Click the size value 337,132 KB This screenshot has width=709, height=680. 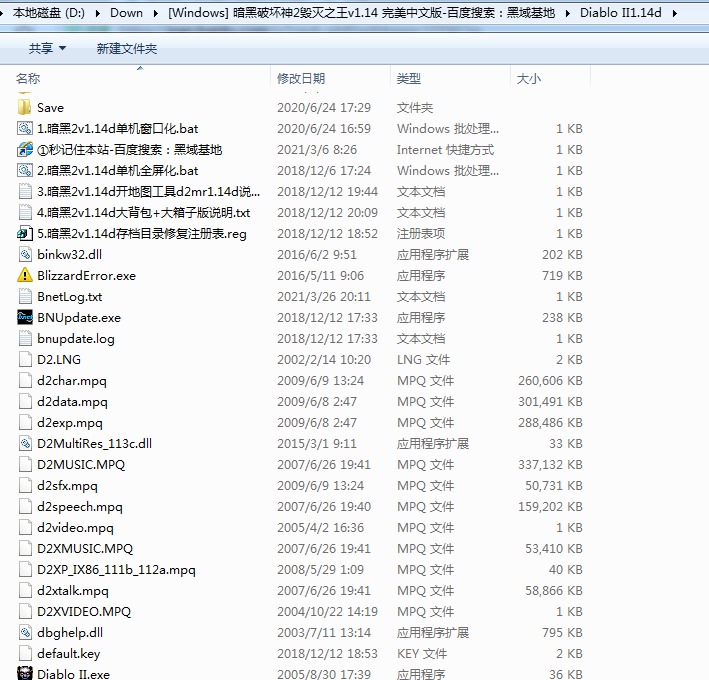click(550, 465)
